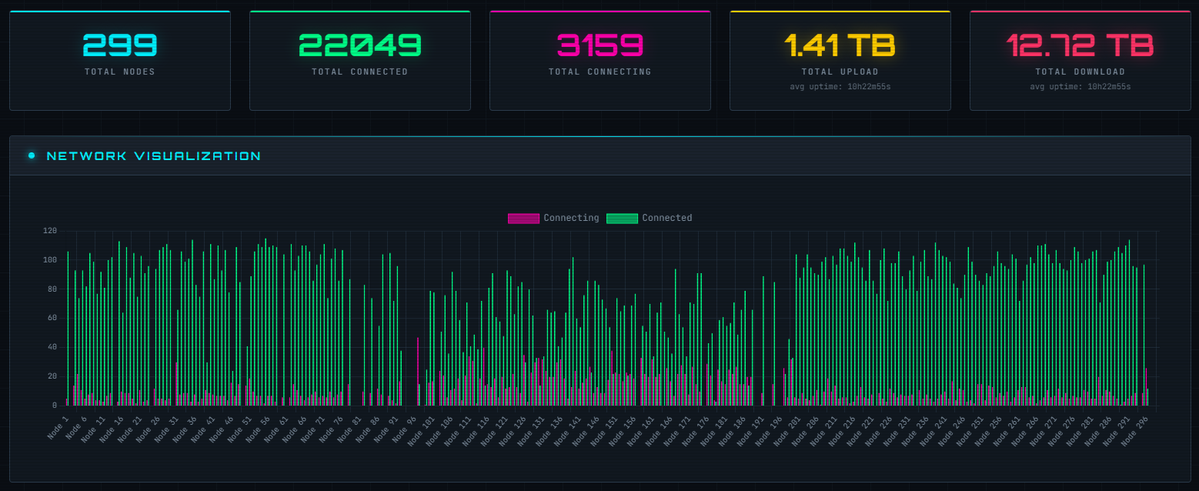Viewport: 1199px width, 491px height.
Task: Click the green Connected legend color box
Action: [622, 218]
